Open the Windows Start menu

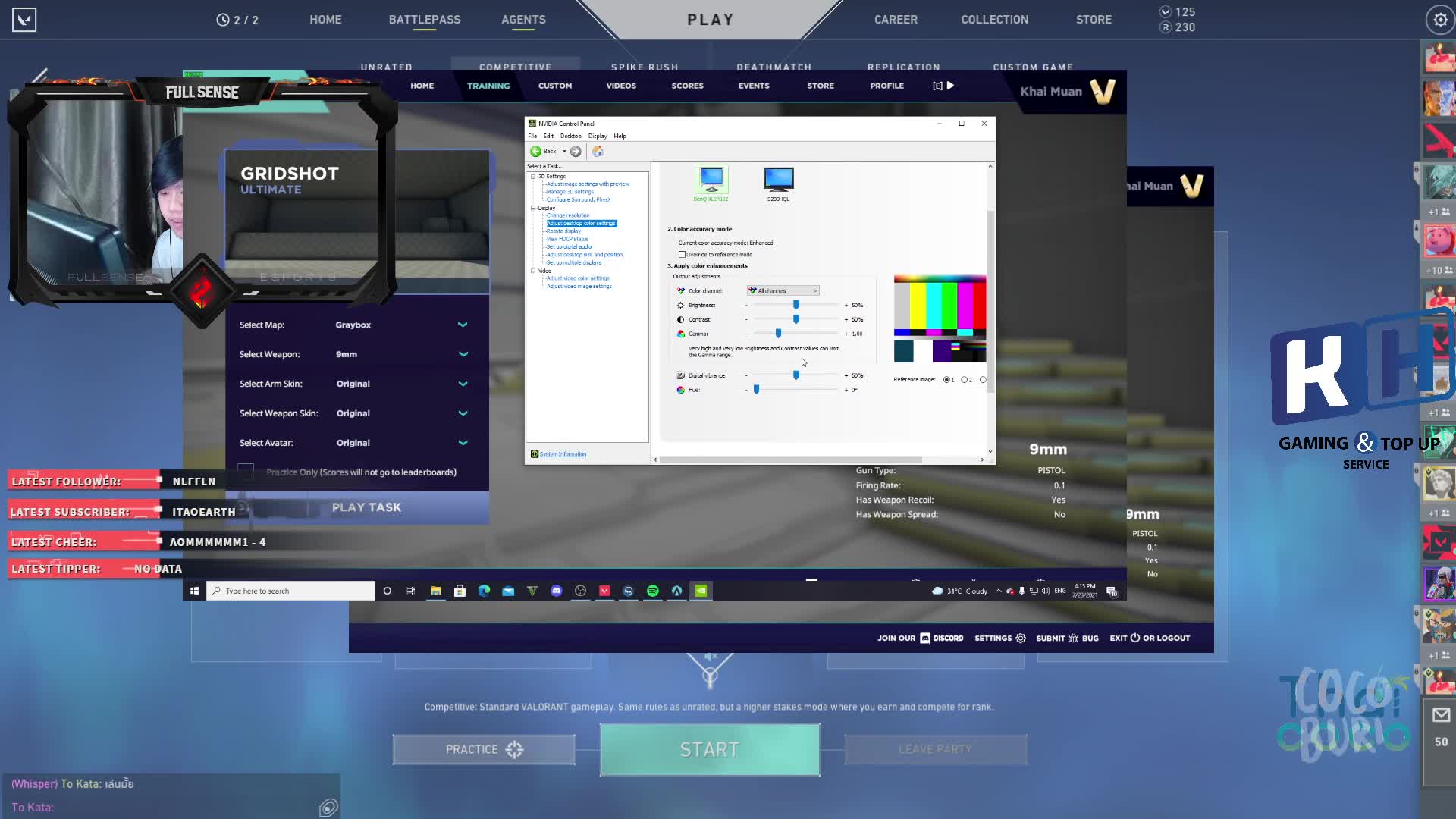click(x=194, y=591)
